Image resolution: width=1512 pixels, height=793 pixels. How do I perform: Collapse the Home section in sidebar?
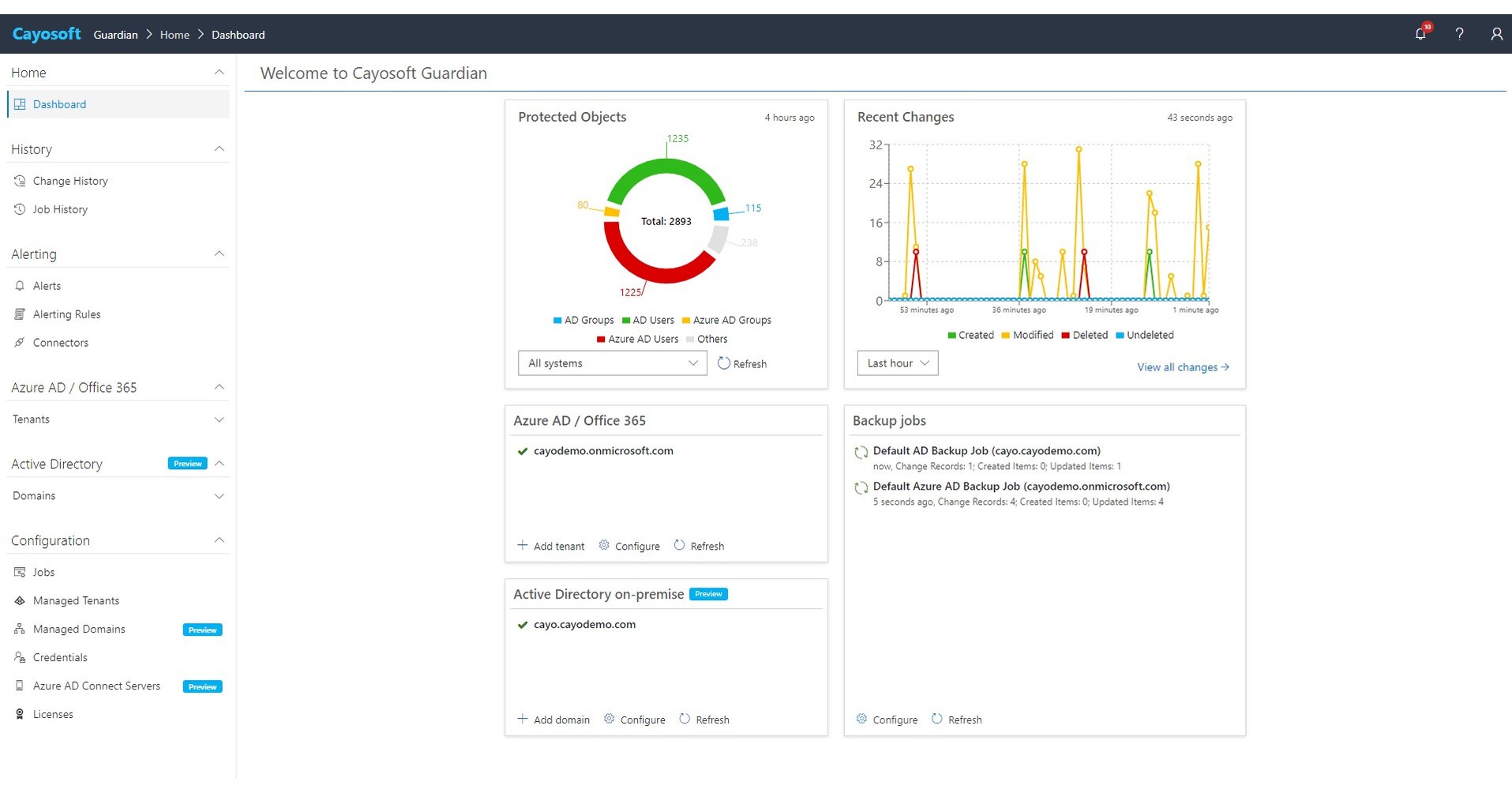[x=219, y=72]
